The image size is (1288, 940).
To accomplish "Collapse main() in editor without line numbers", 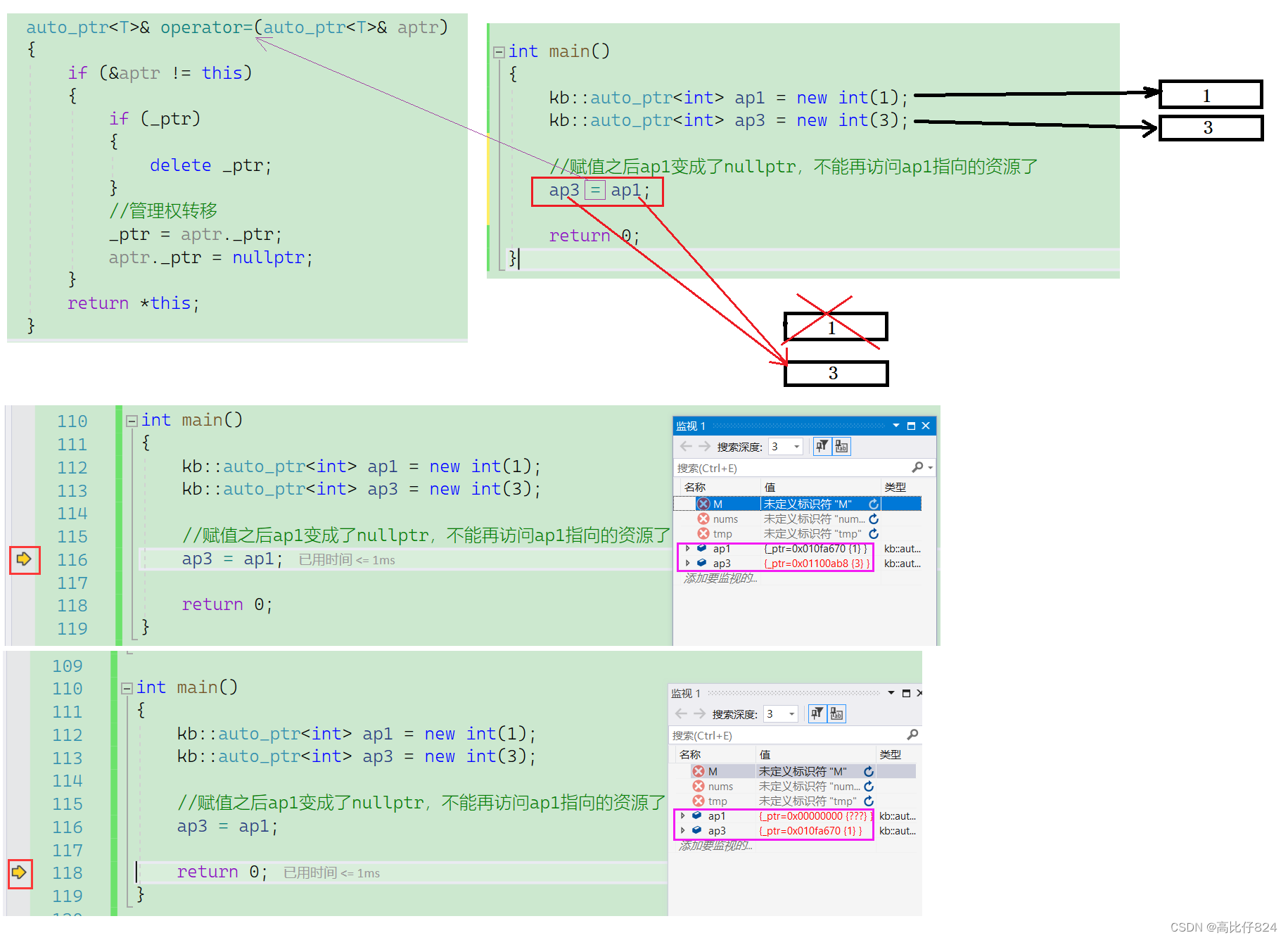I will (x=499, y=52).
